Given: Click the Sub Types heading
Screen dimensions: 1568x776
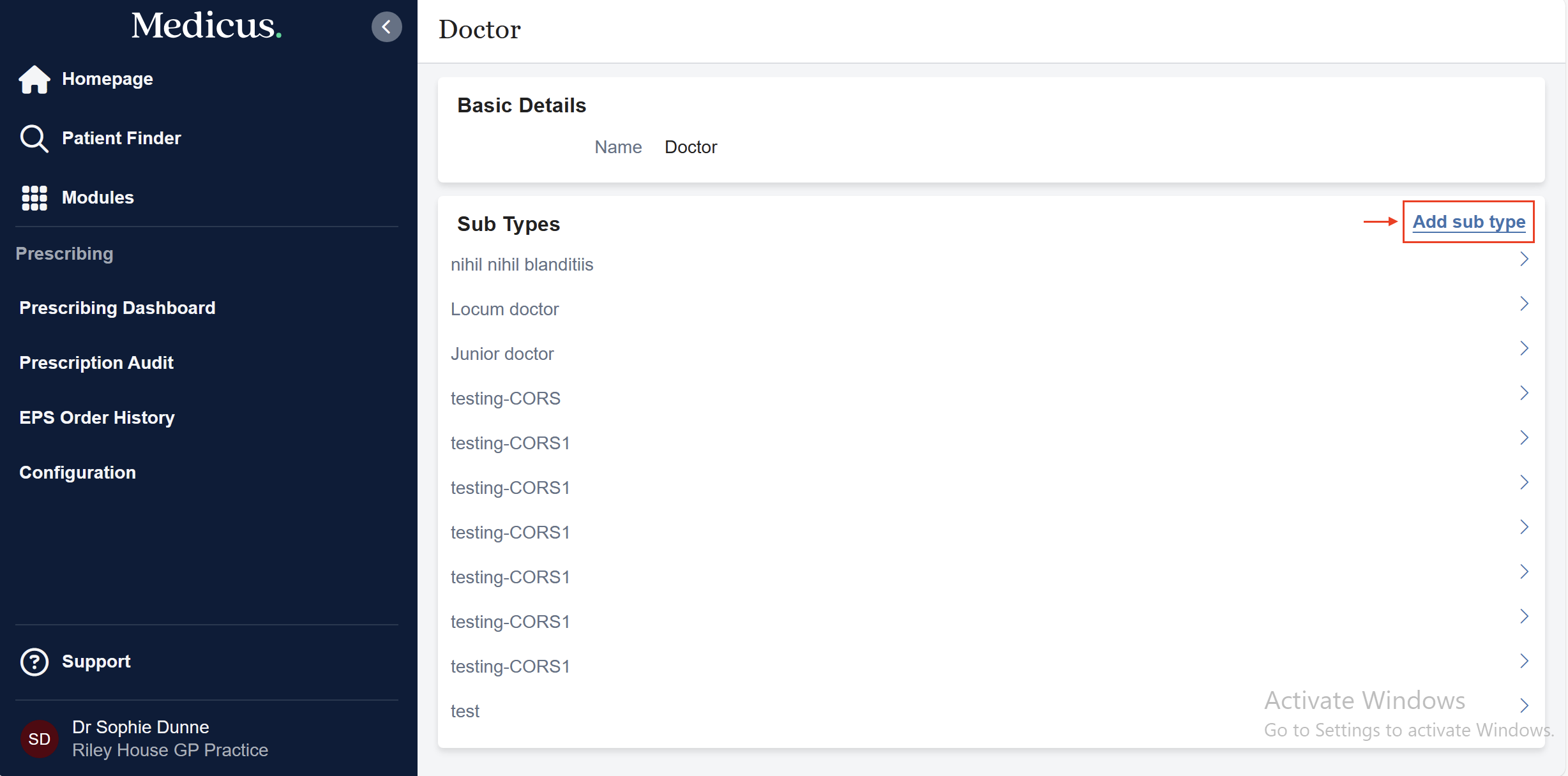Looking at the screenshot, I should point(508,224).
